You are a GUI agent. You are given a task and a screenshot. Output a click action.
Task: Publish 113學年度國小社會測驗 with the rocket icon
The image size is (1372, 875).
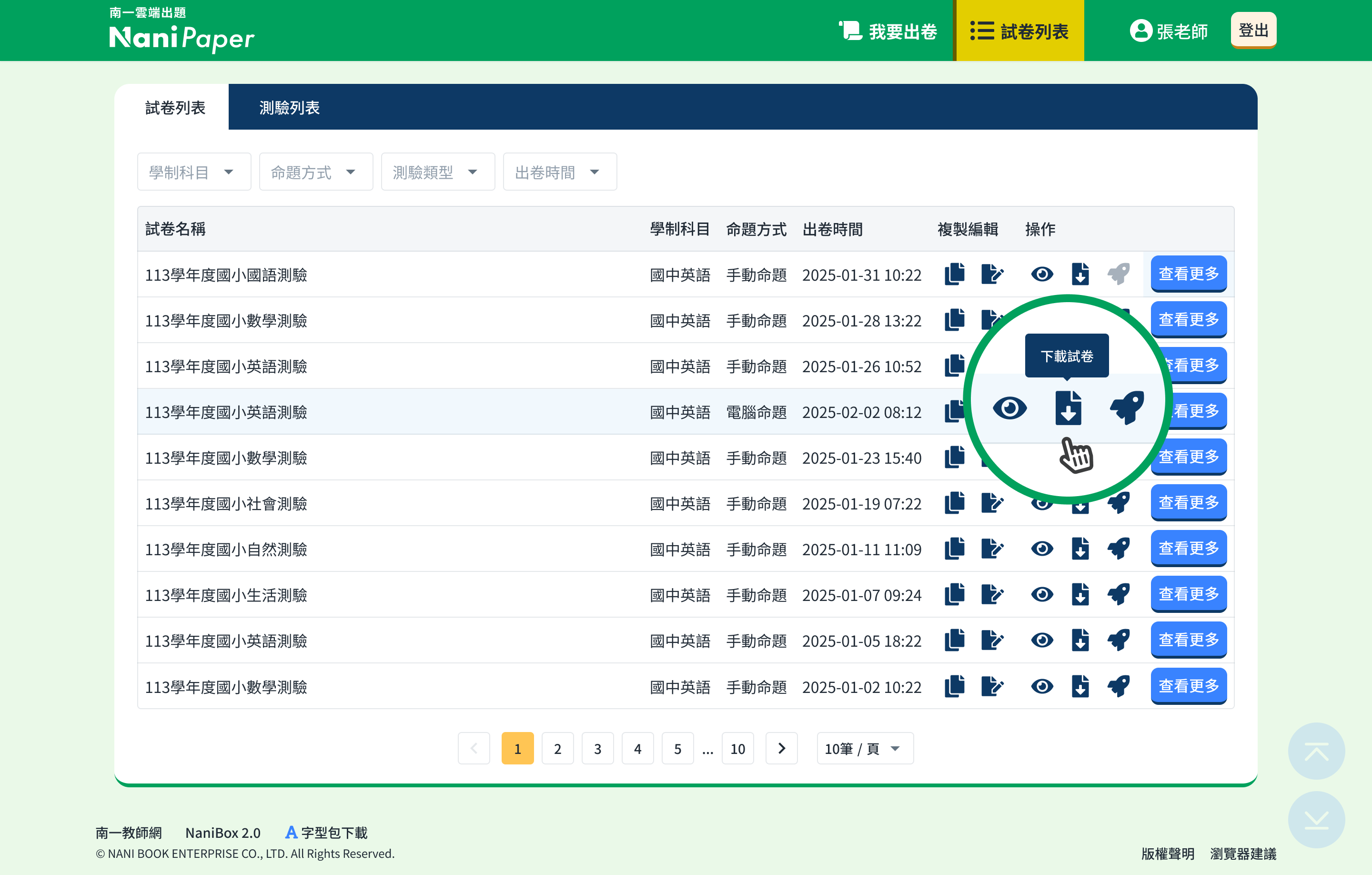(1120, 504)
